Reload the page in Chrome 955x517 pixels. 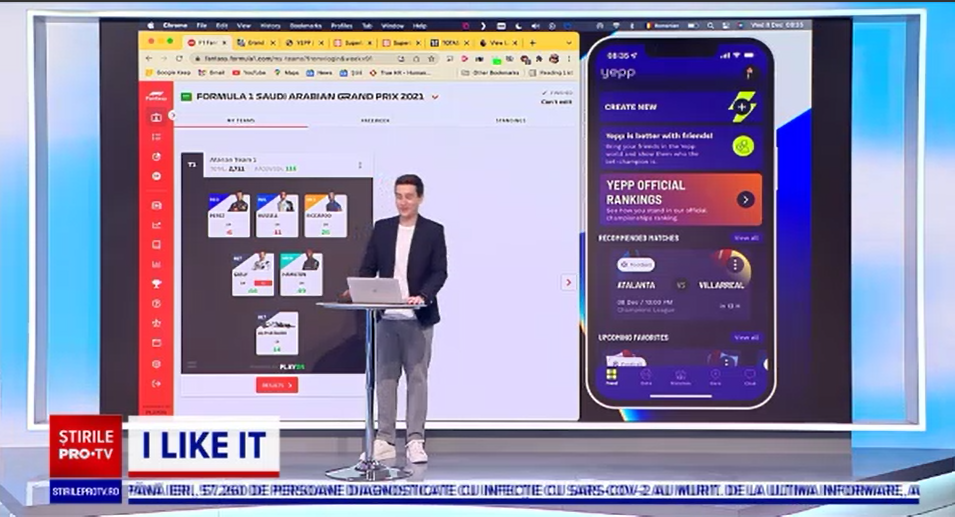(x=177, y=59)
